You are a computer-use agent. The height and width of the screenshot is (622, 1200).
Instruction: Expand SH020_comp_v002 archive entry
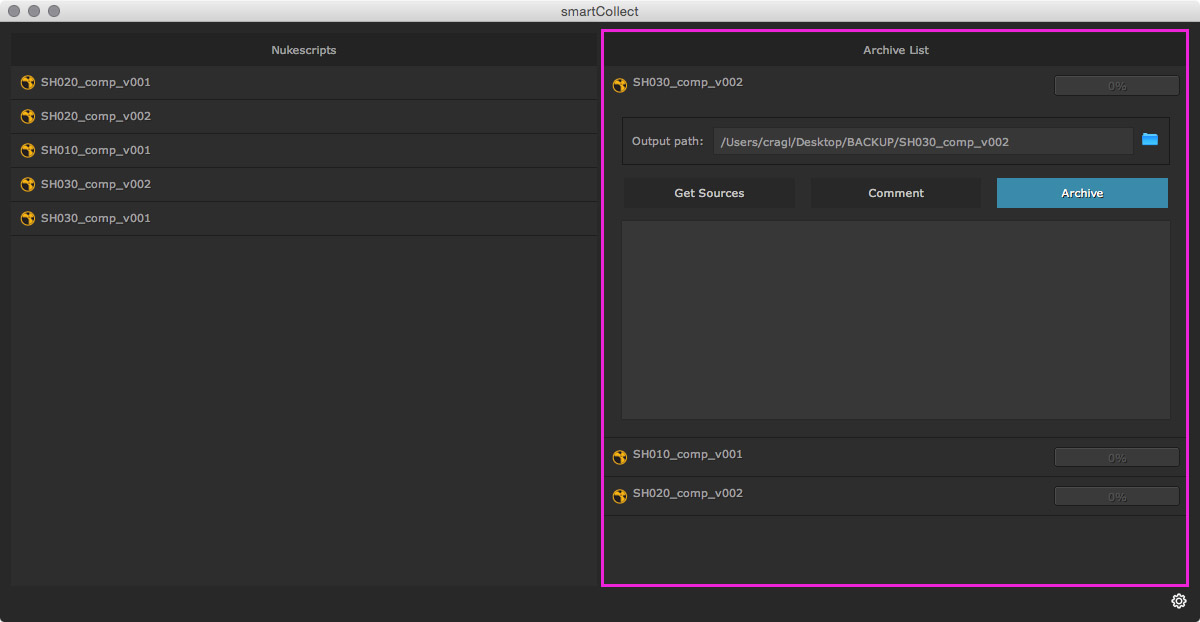688,494
